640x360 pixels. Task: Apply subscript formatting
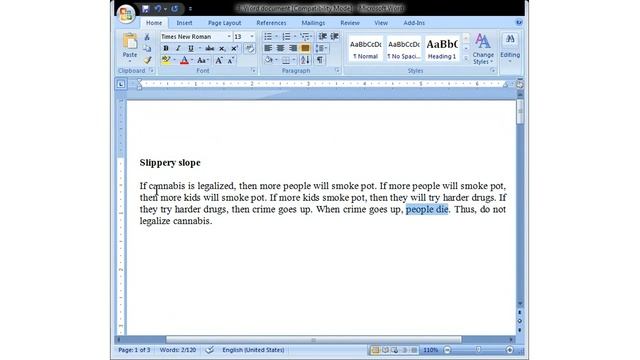(222, 49)
